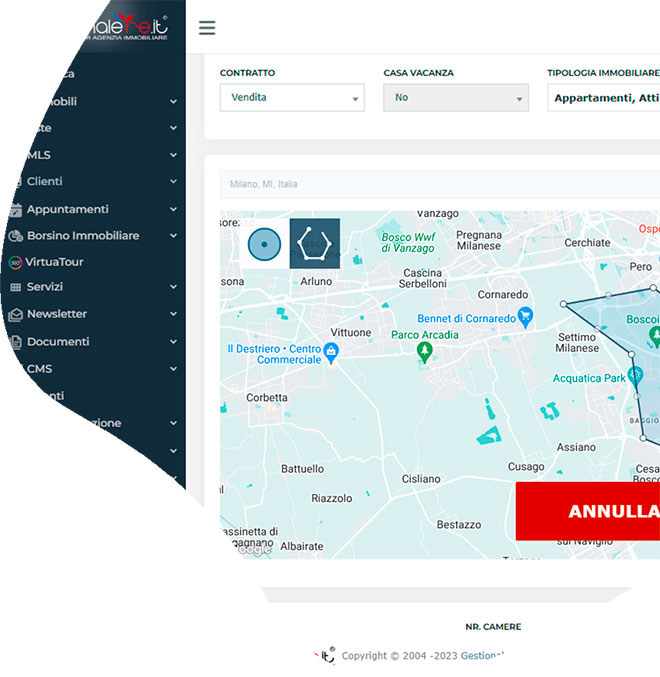Image resolution: width=660 pixels, height=677 pixels.
Task: Click the Acquatica Park map pin
Action: pyautogui.click(x=635, y=376)
